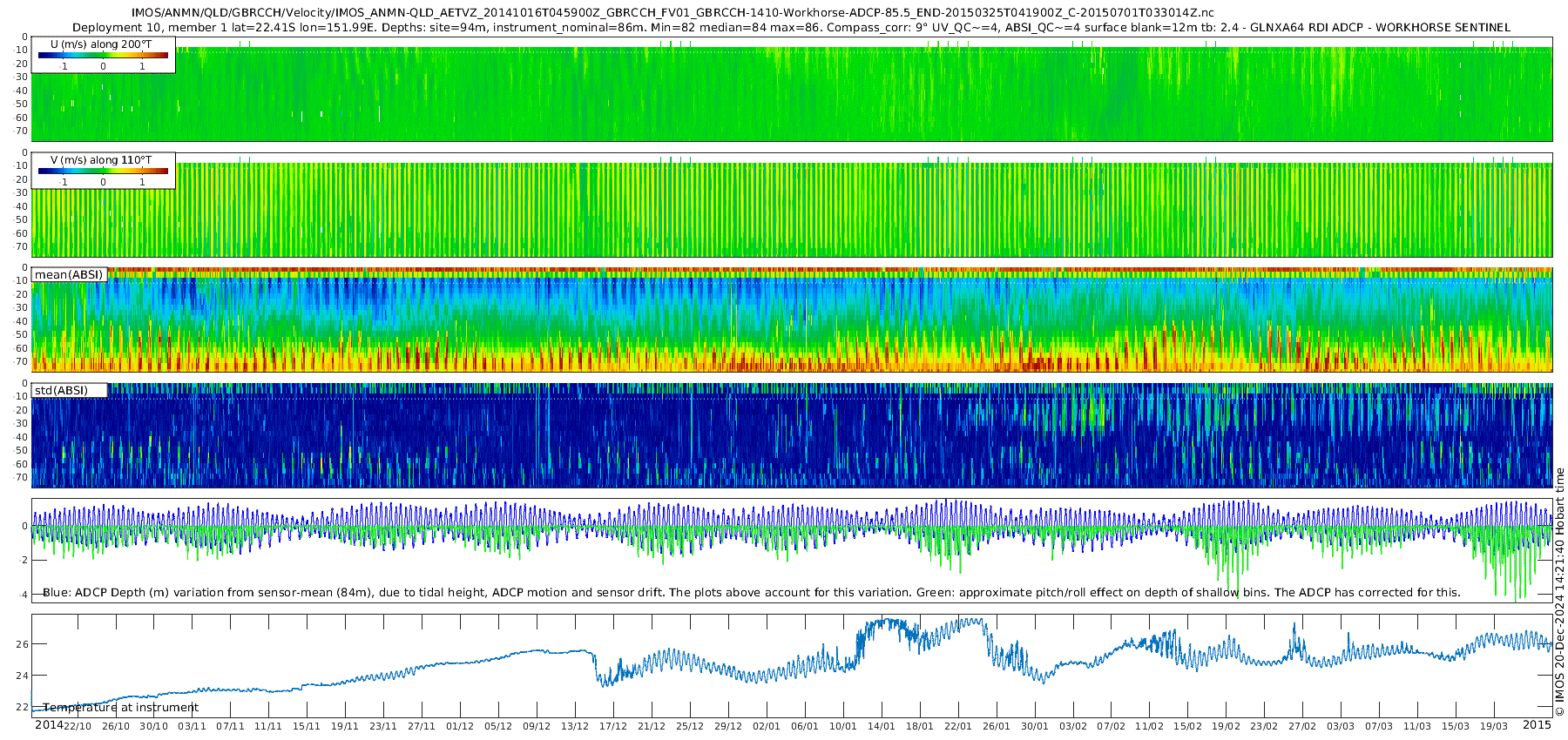
Task: Click the '03/11' date tick label
Action: pos(192,726)
